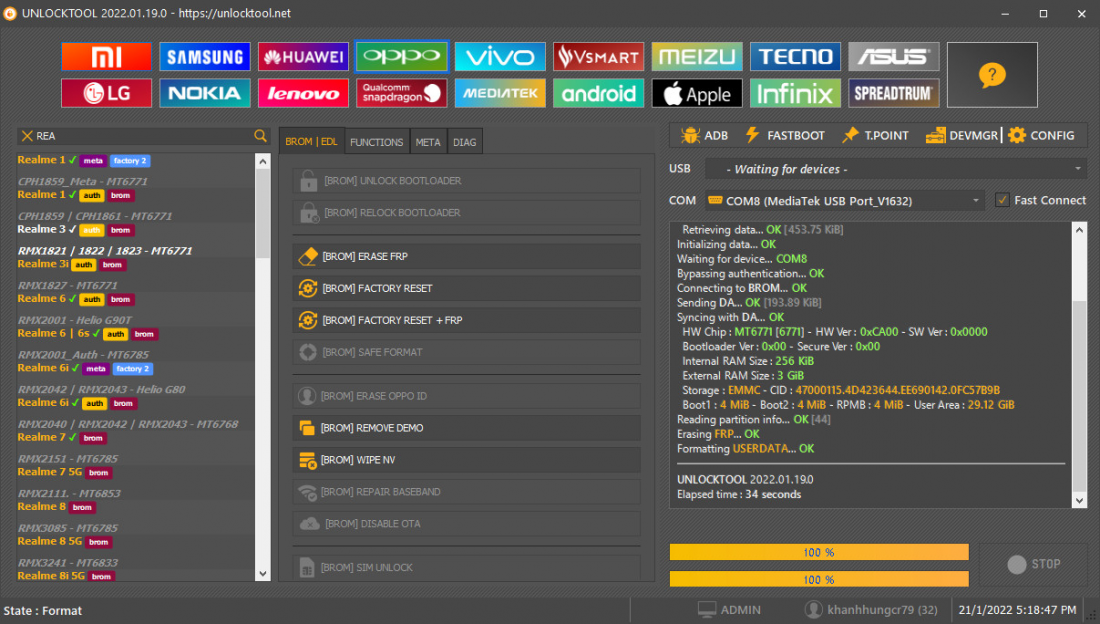The image size is (1100, 624).
Task: Switch to the META tab
Action: 428,142
